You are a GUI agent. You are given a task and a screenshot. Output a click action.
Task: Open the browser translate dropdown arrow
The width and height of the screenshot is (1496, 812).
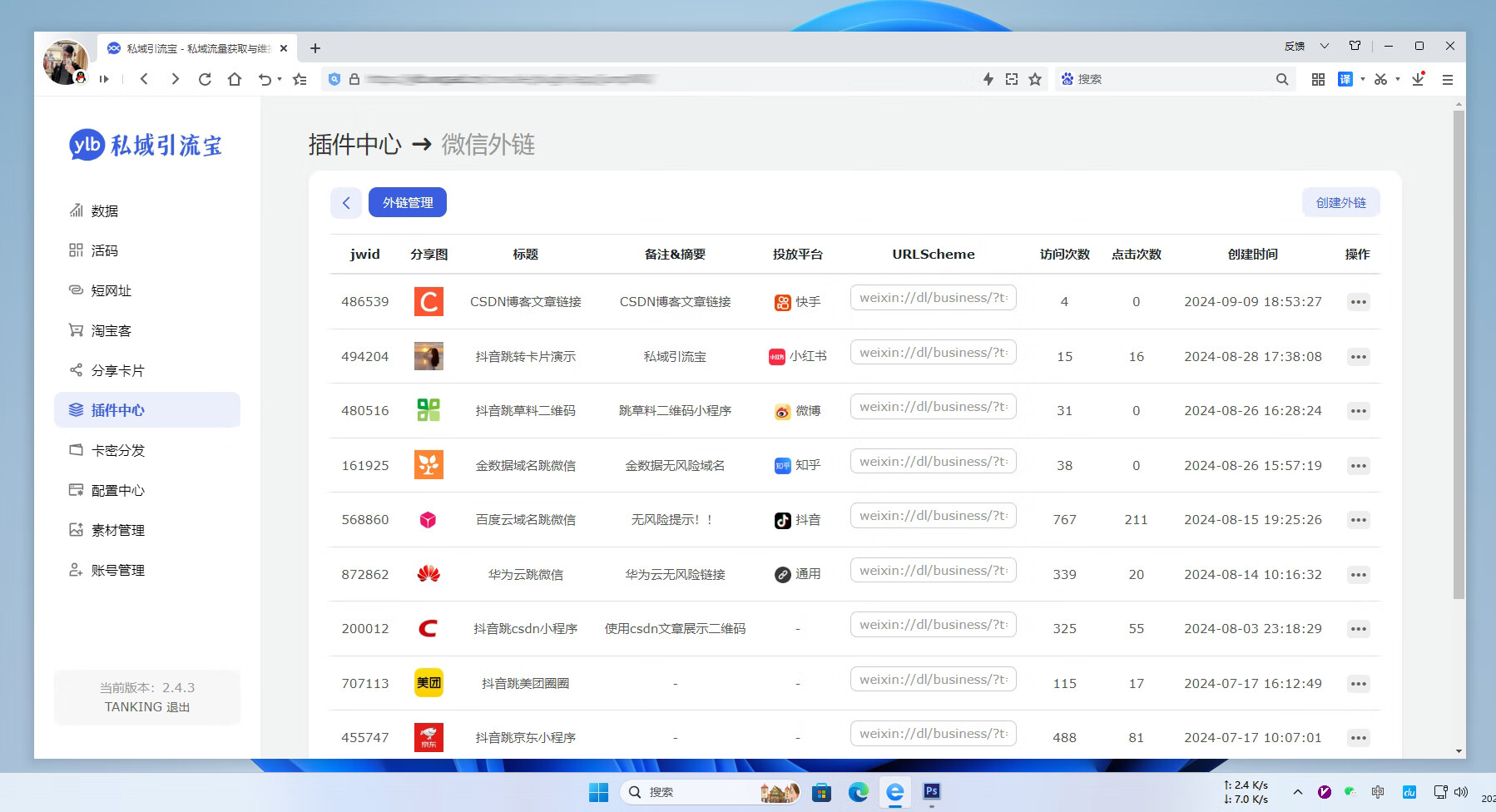click(1364, 79)
